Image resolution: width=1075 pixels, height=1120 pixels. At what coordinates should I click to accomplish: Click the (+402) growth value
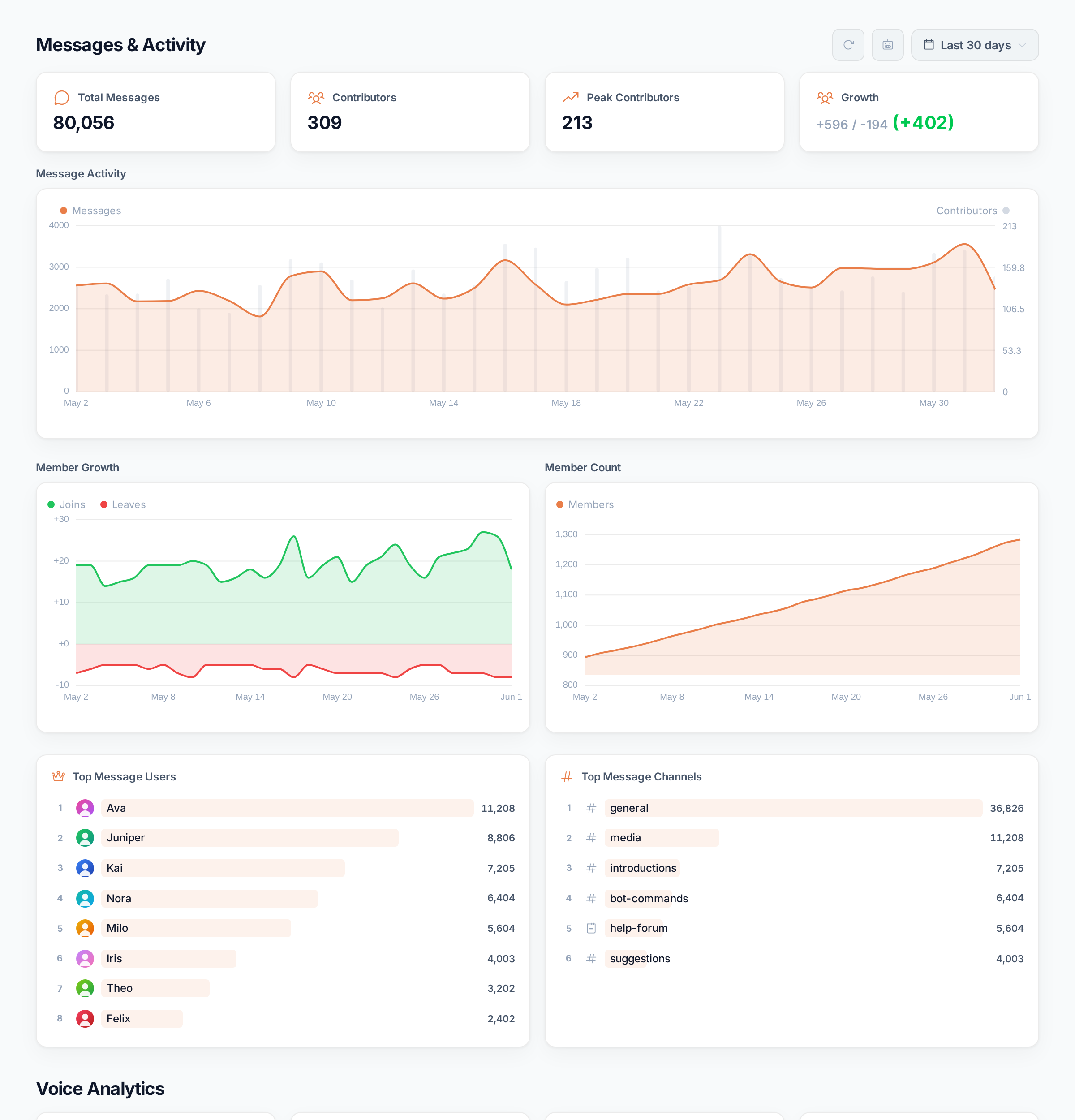click(x=923, y=122)
